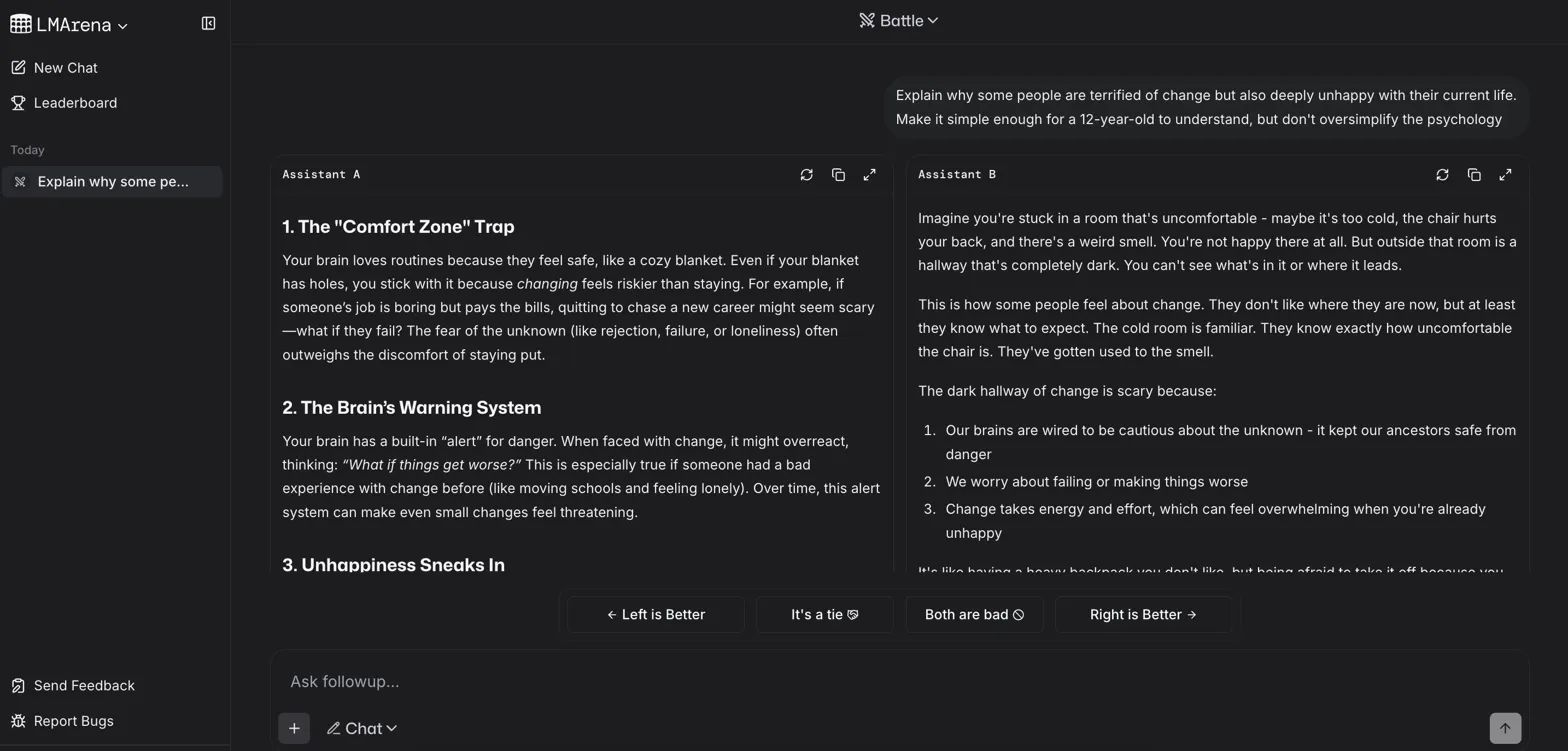
Task: Regenerate Assistant A's response
Action: 806,174
